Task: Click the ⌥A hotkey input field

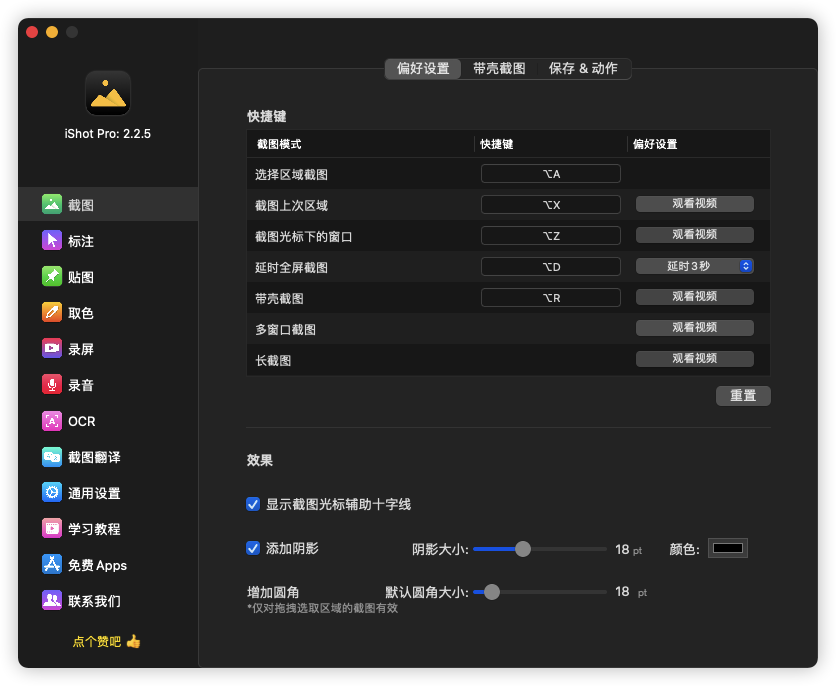Action: click(x=550, y=172)
